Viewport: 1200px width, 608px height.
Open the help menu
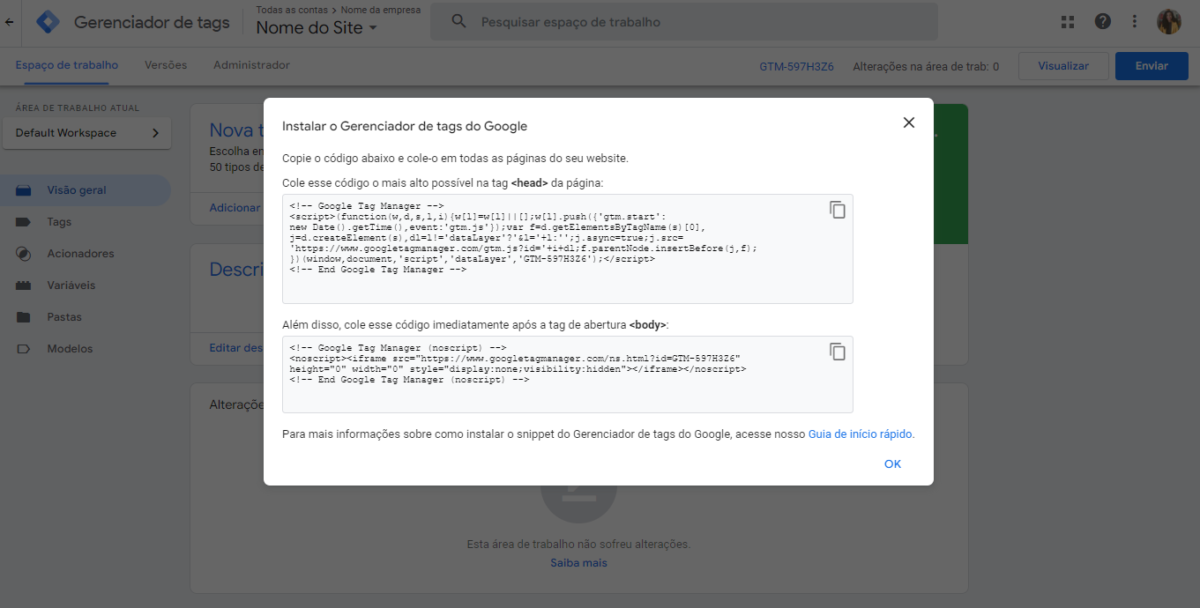point(1102,20)
